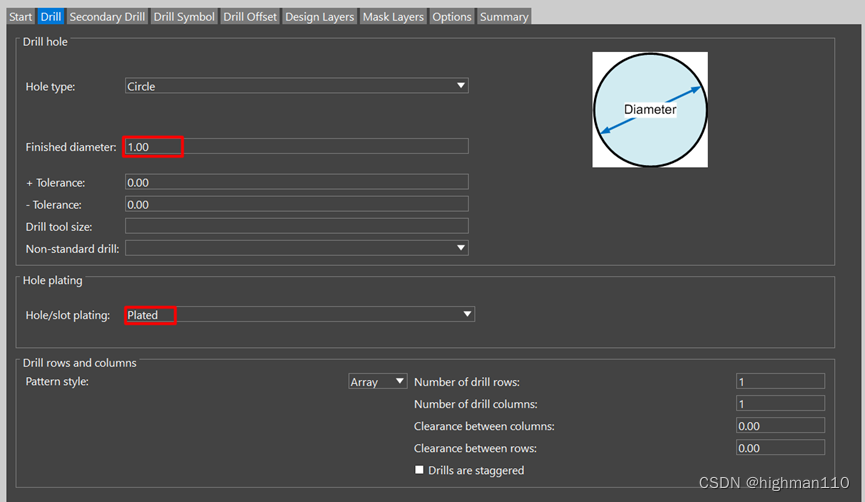The height and width of the screenshot is (502, 865).
Task: Click the circle Diameter preview image
Action: click(x=650, y=110)
